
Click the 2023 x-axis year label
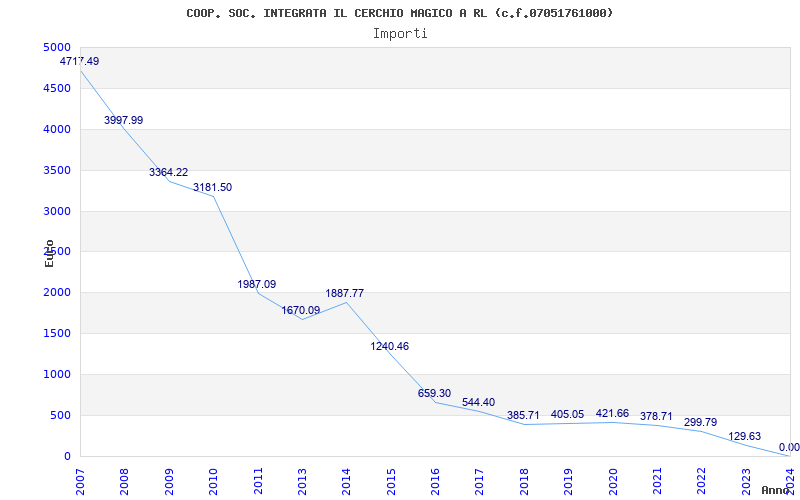click(746, 482)
